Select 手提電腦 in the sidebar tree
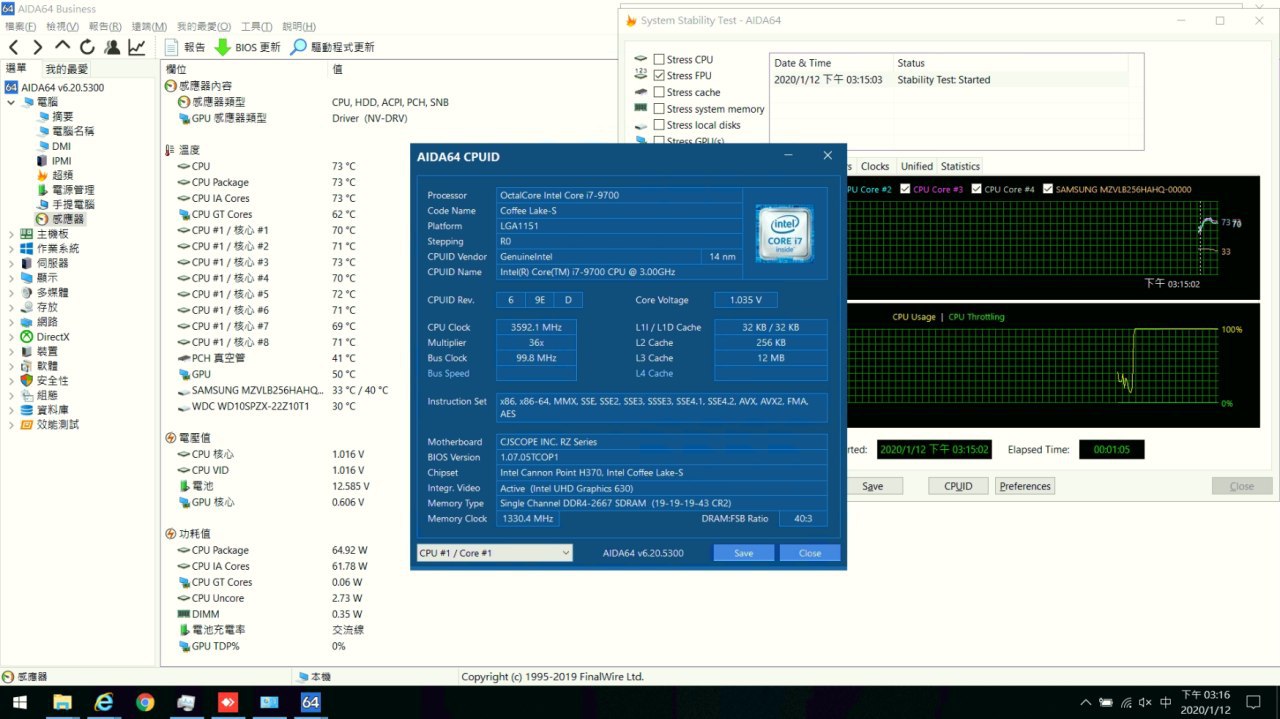 coord(72,204)
